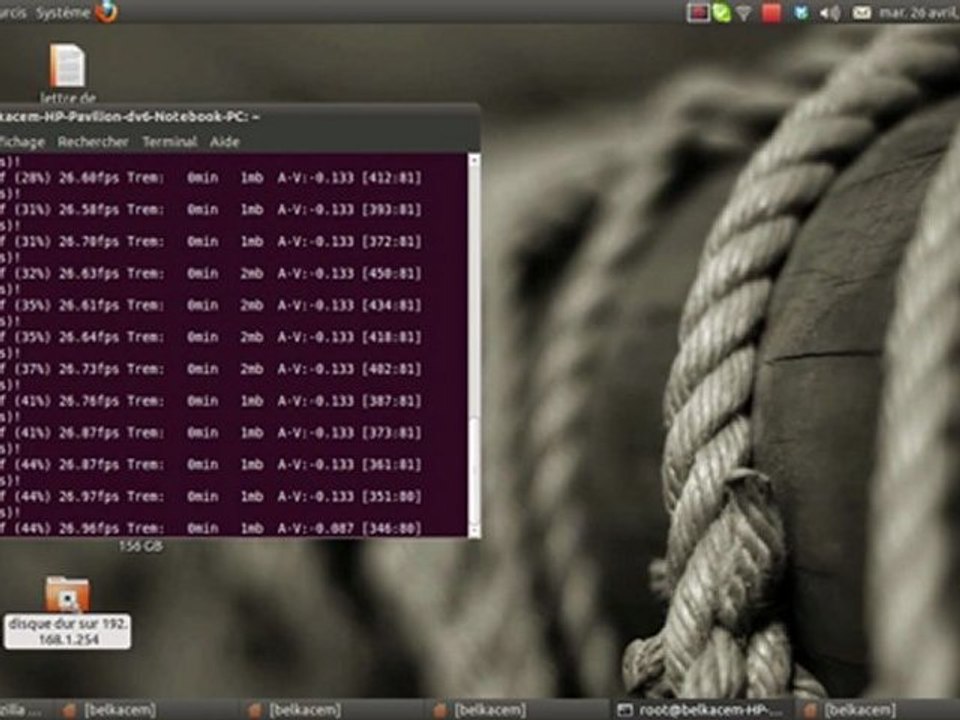This screenshot has width=960, height=720.
Task: Click the red square tray icon
Action: tap(771, 13)
